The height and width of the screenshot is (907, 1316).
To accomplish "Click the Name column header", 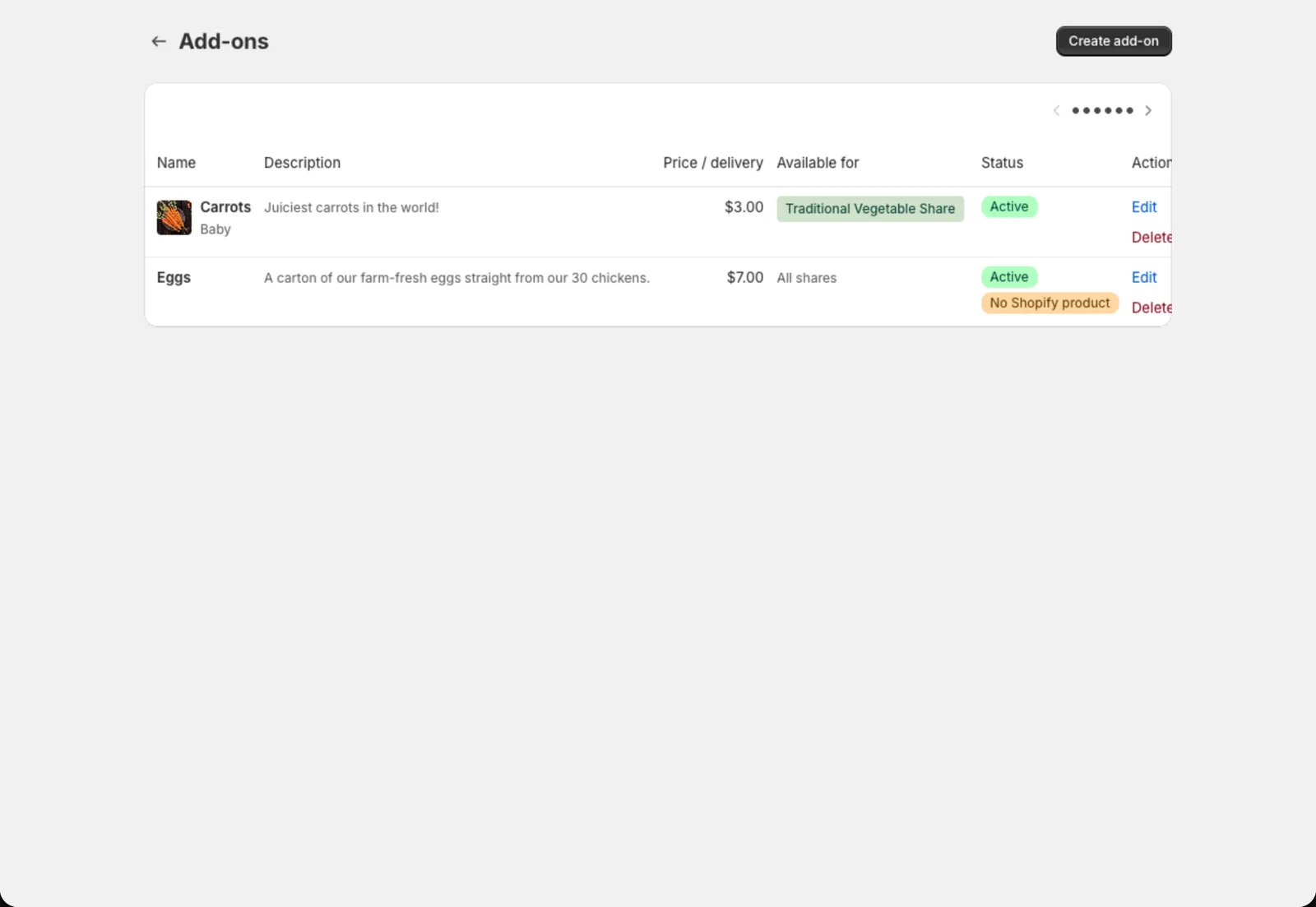I will tap(176, 163).
